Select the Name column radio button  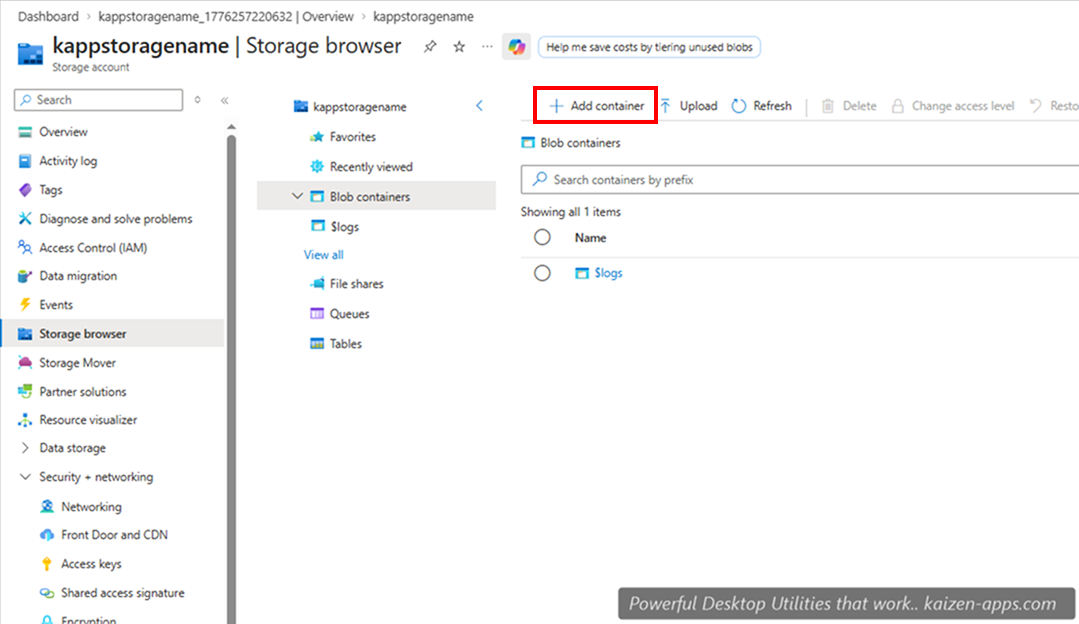tap(542, 237)
